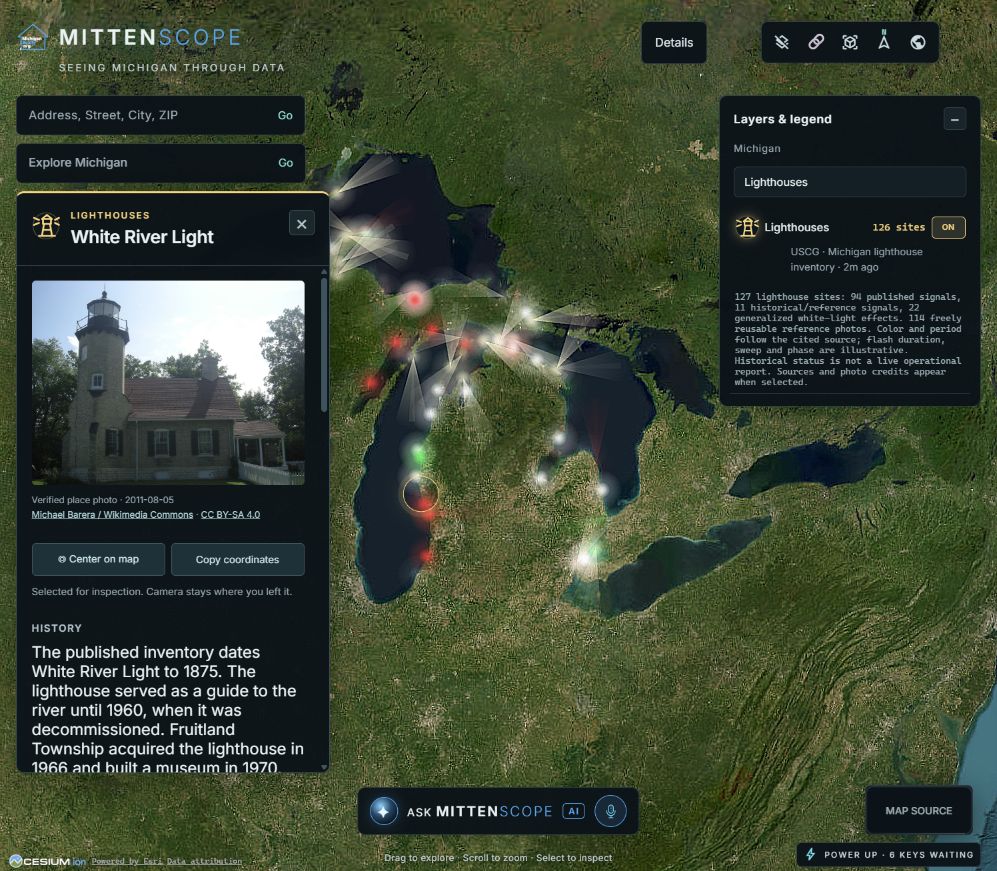Click the lighthouse icon in the Lighthouses layer row
This screenshot has width=997, height=871.
click(747, 227)
